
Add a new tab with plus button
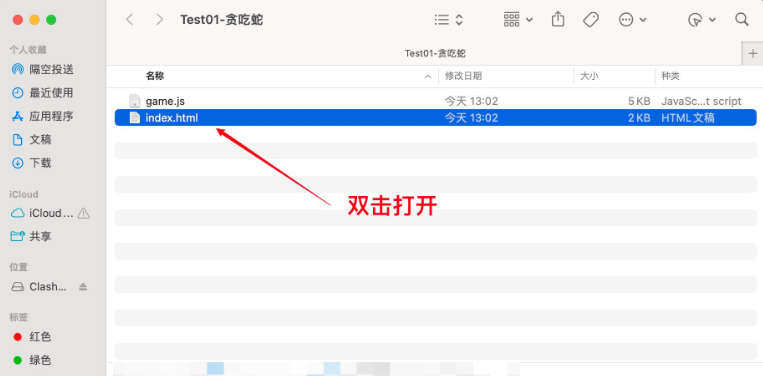pos(753,53)
